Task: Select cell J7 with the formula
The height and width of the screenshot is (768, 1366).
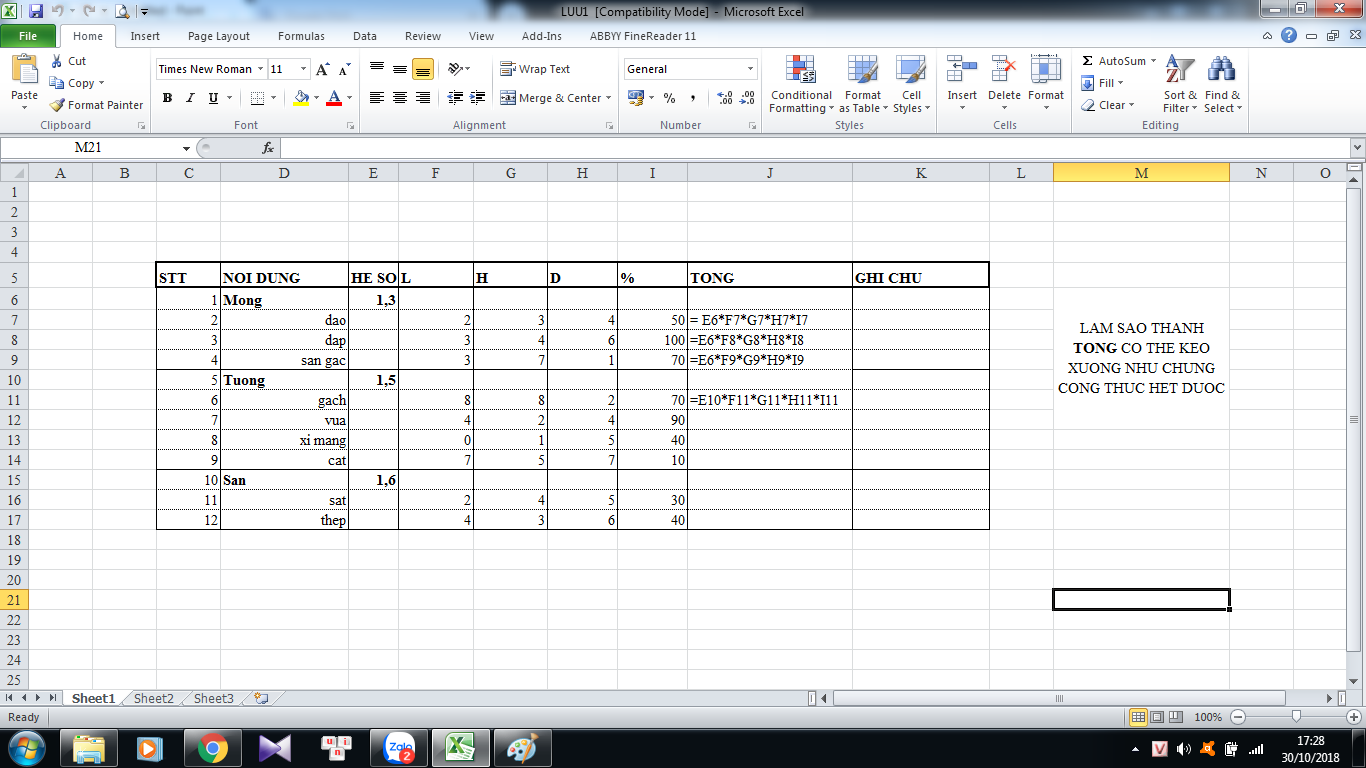Action: pyautogui.click(x=769, y=320)
